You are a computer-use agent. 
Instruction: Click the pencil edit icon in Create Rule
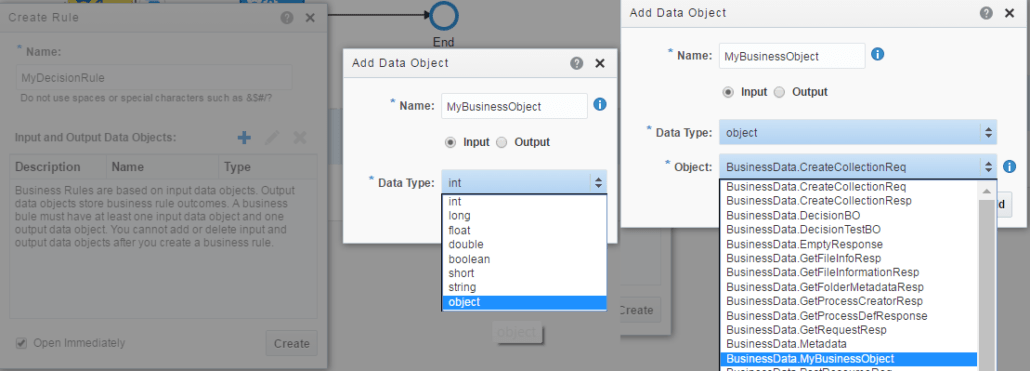272,137
